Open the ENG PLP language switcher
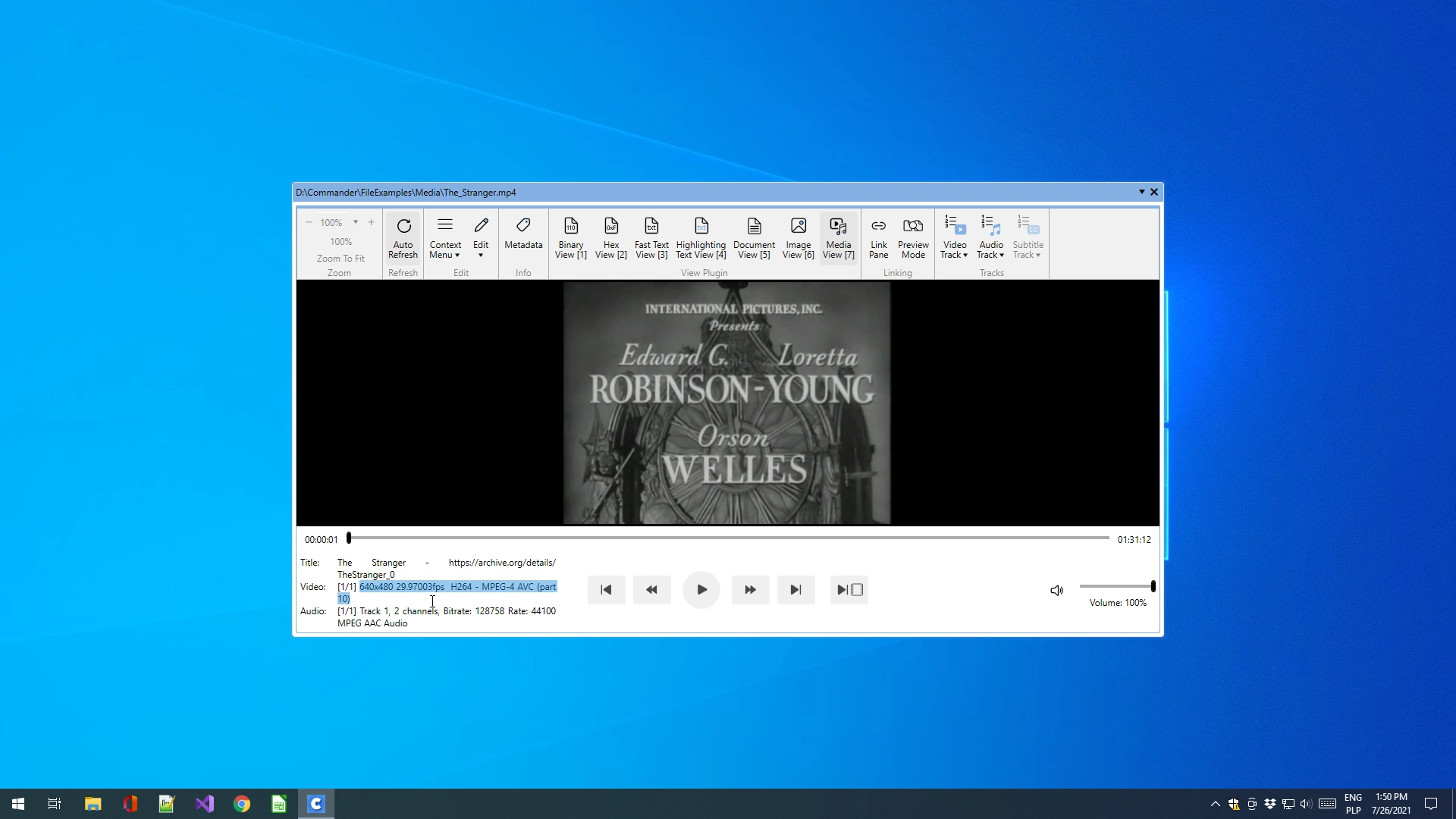This screenshot has height=819, width=1456. [1353, 804]
